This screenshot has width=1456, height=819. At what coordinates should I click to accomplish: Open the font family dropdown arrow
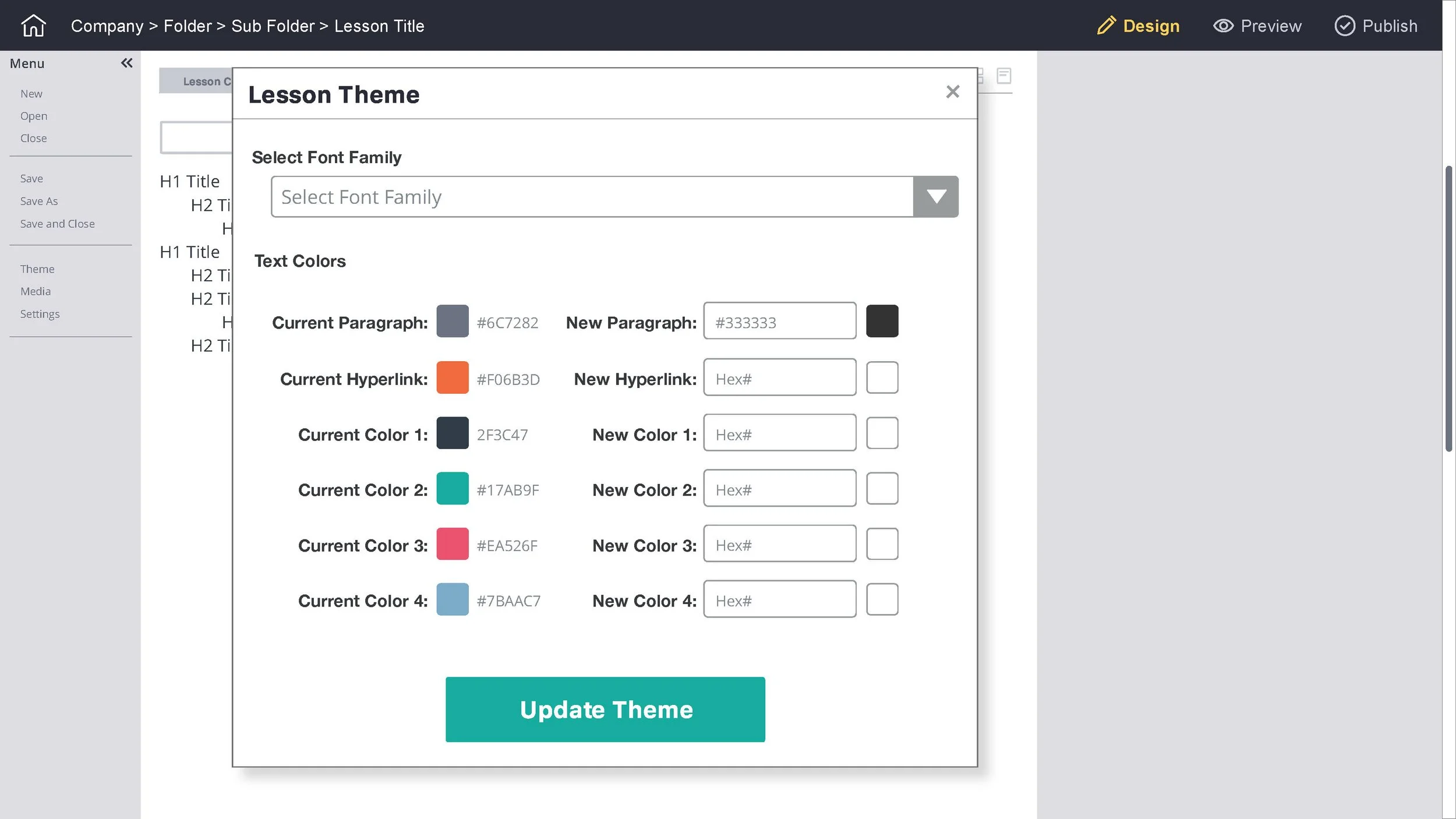point(935,197)
